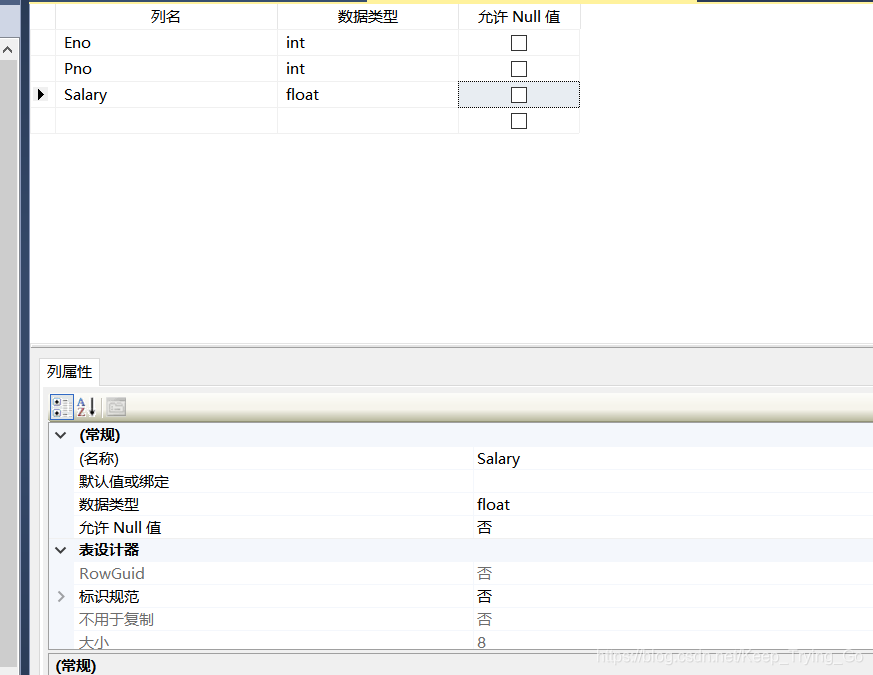Screen dimensions: 873x675
Task: Collapse the (常规) property group
Action: tap(61, 435)
